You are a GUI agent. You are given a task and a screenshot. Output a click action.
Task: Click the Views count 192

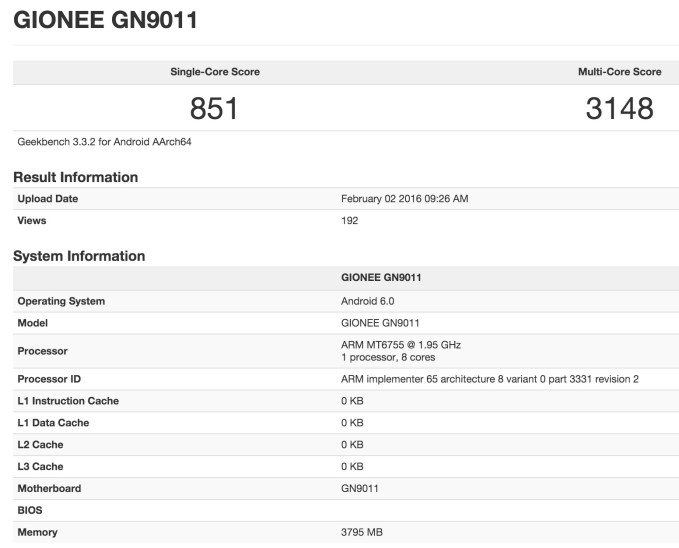(350, 220)
